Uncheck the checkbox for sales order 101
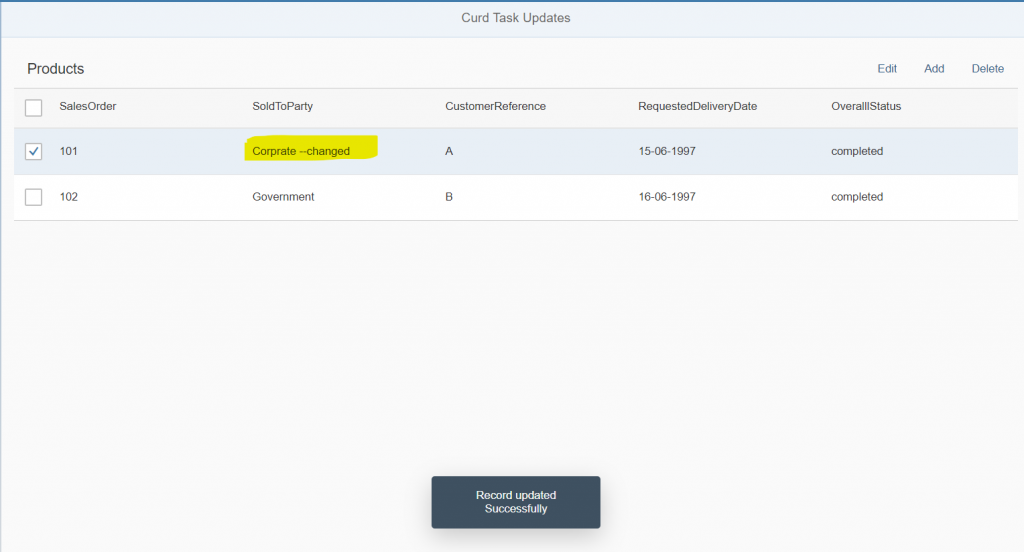Screen dimensions: 1024x552 33,152
